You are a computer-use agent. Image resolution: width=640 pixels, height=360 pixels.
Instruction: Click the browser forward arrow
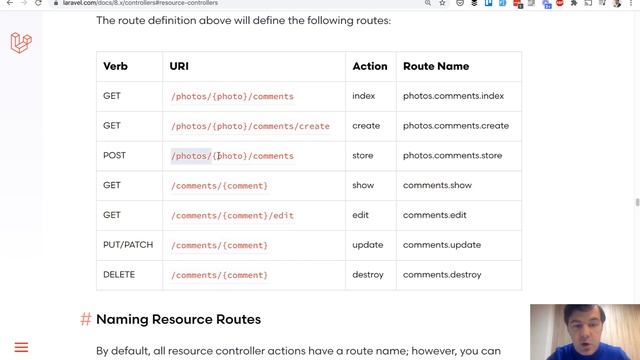[24, 3]
